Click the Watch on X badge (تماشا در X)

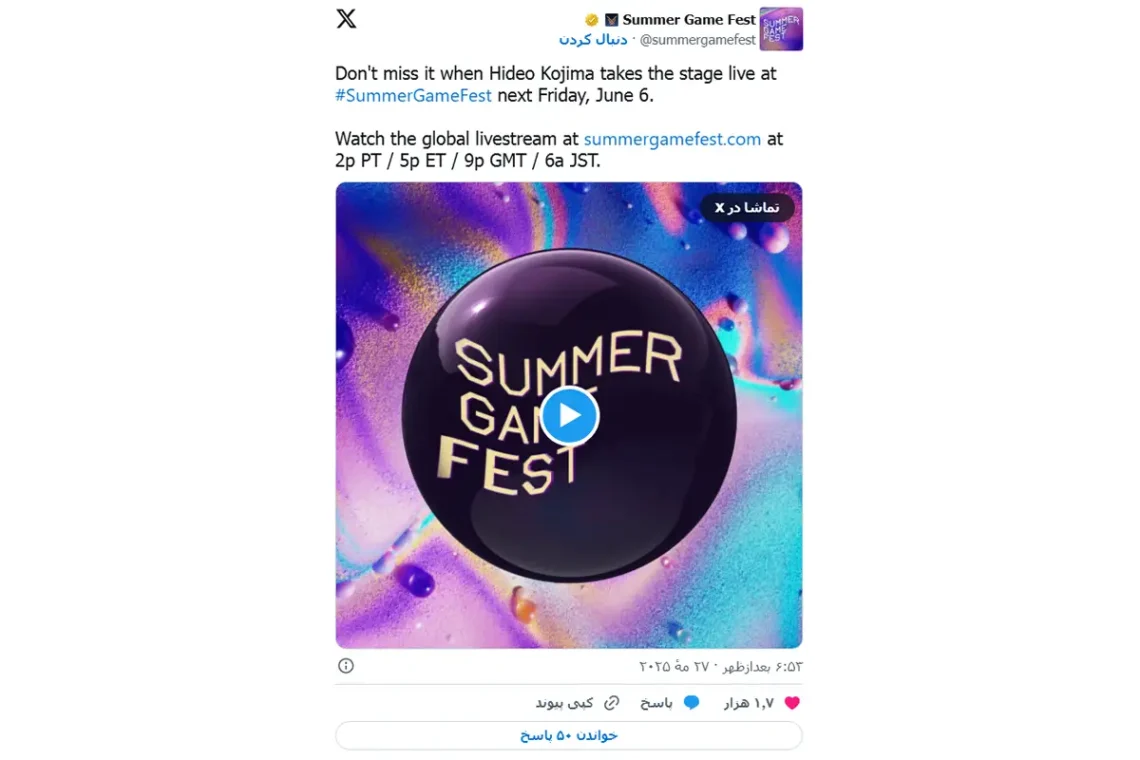click(x=747, y=208)
